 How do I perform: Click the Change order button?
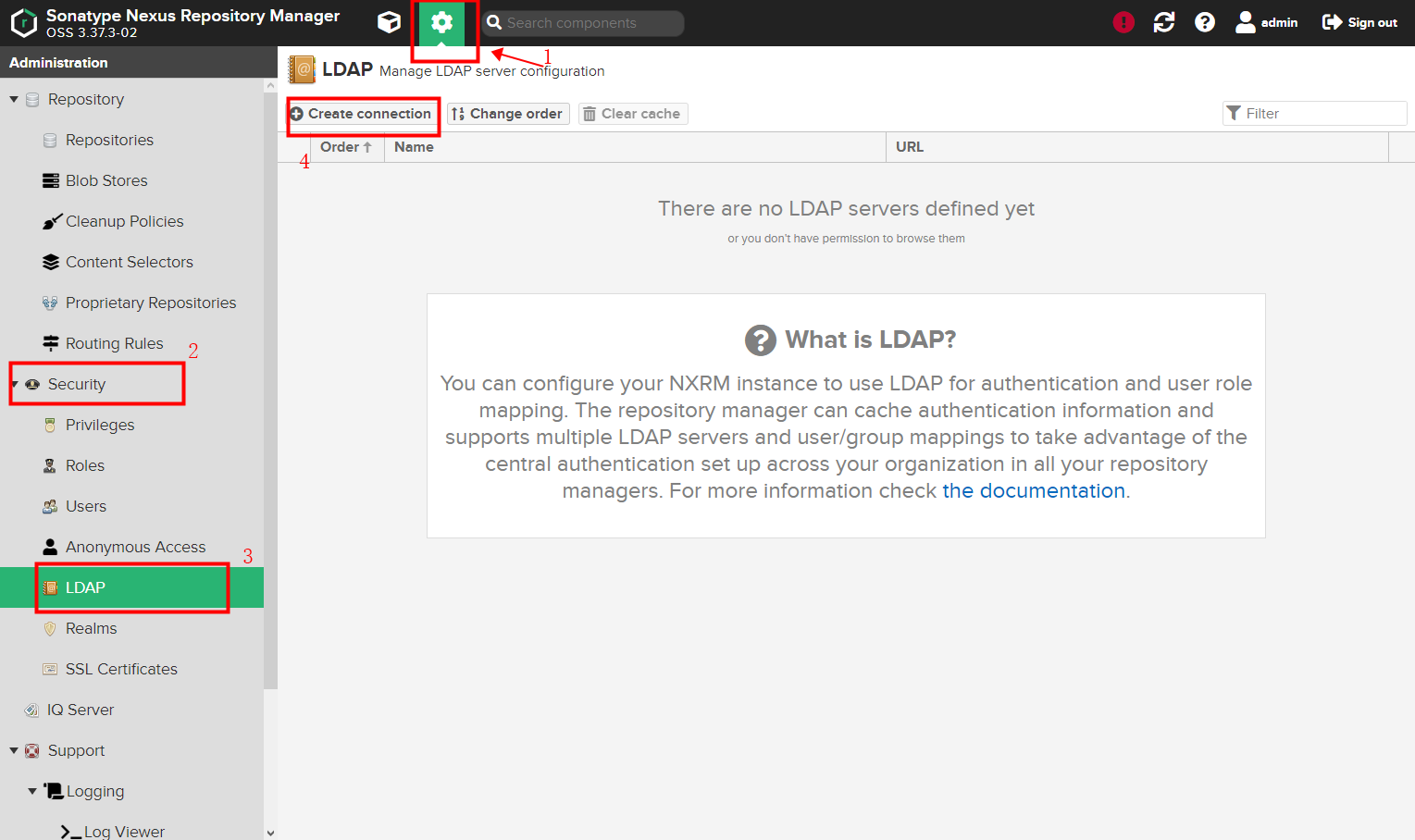pos(508,114)
